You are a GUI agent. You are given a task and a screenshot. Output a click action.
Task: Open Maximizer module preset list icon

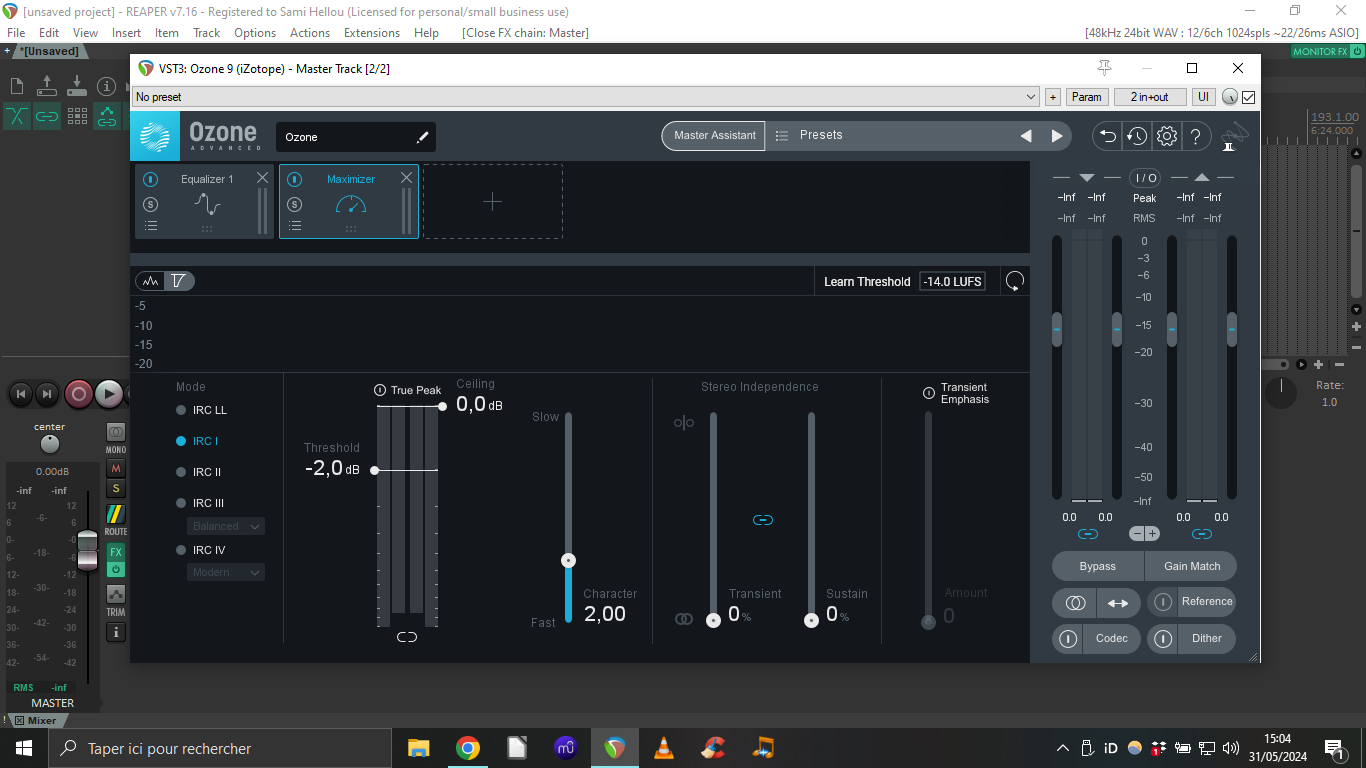pos(295,226)
